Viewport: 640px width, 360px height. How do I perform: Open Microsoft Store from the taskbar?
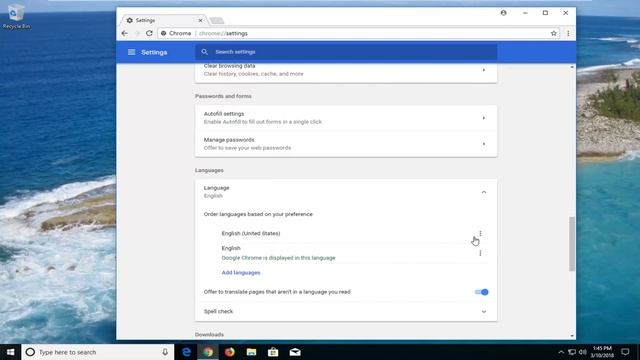(x=273, y=352)
